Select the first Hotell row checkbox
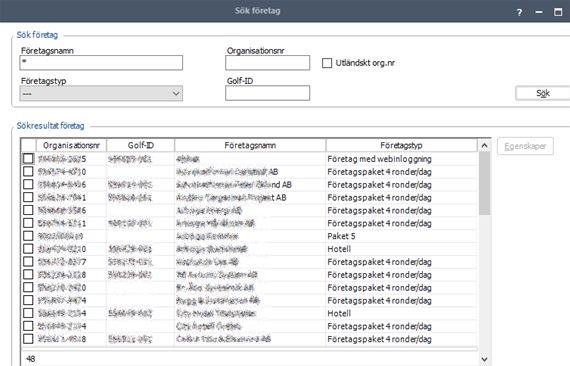 (28, 249)
